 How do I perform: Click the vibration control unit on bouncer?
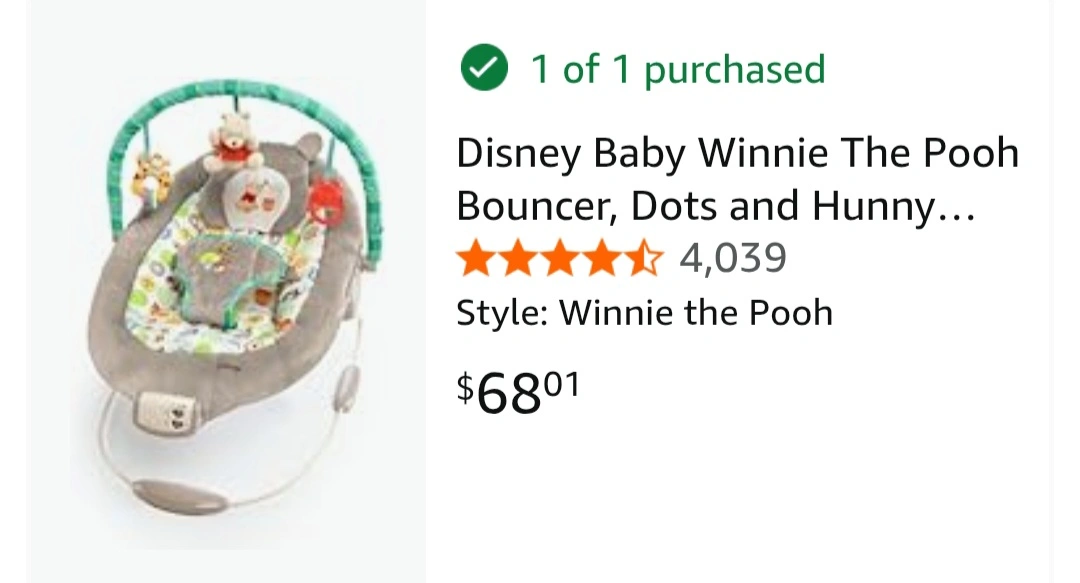point(170,408)
